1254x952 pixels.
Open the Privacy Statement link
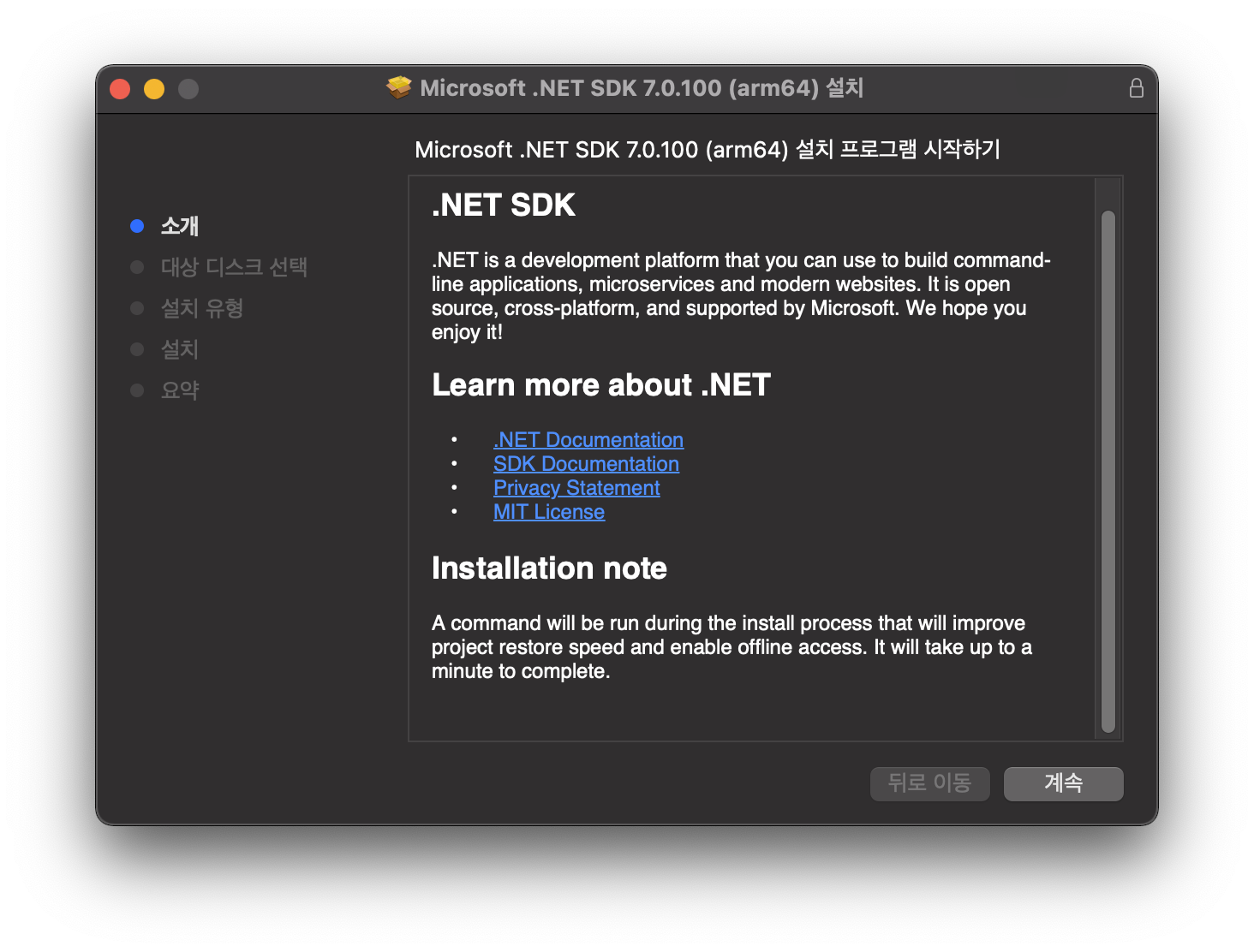coord(576,488)
